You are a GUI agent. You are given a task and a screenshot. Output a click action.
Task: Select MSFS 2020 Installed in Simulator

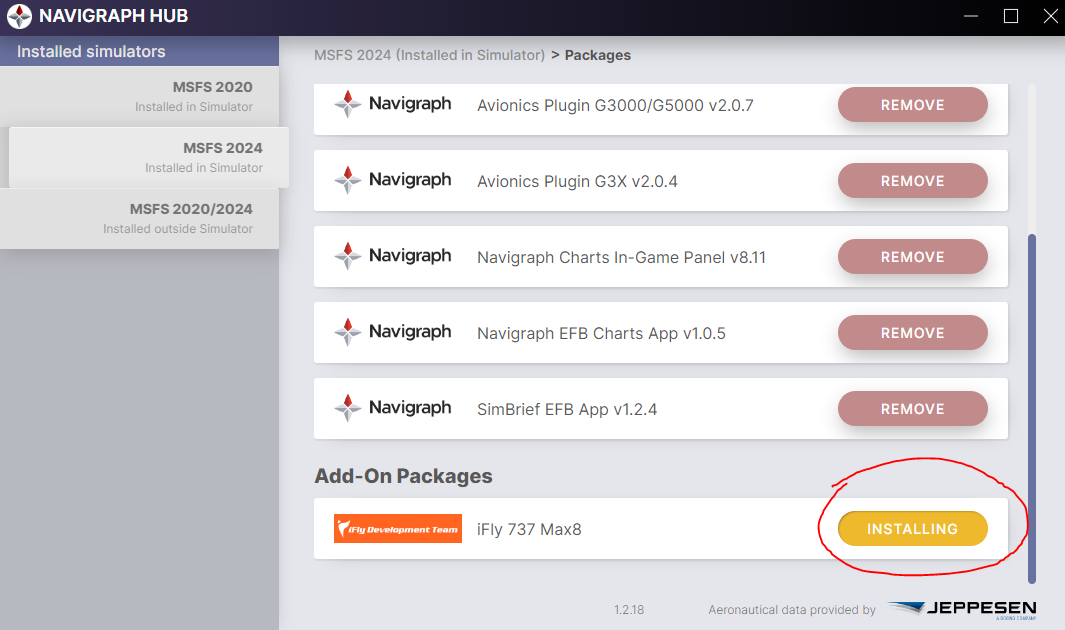pos(139,96)
